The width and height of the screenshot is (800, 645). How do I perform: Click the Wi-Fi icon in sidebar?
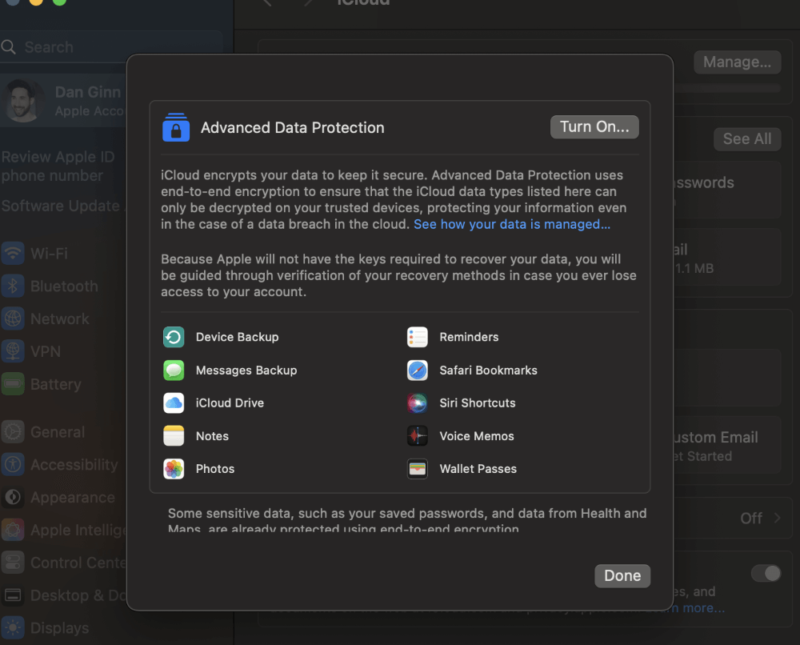click(13, 253)
